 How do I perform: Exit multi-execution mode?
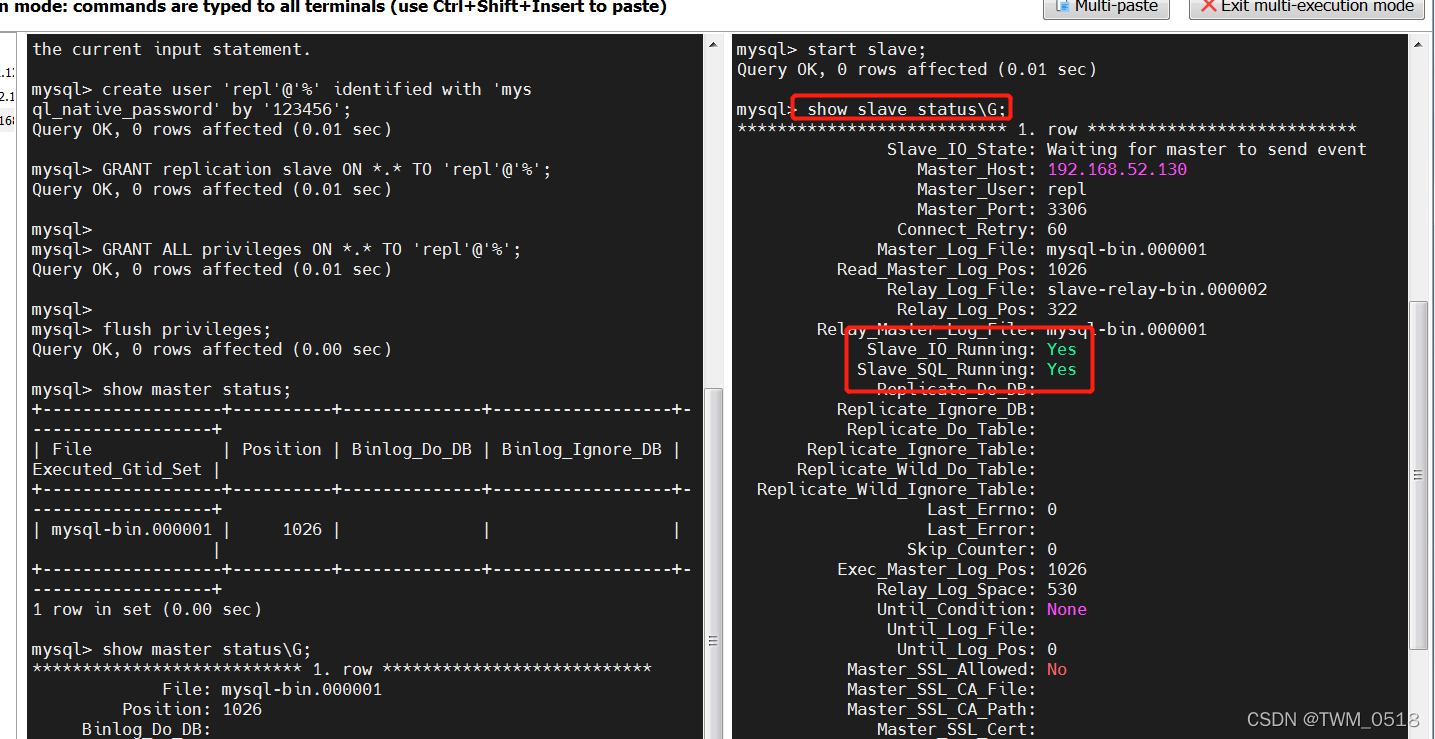click(x=1306, y=7)
